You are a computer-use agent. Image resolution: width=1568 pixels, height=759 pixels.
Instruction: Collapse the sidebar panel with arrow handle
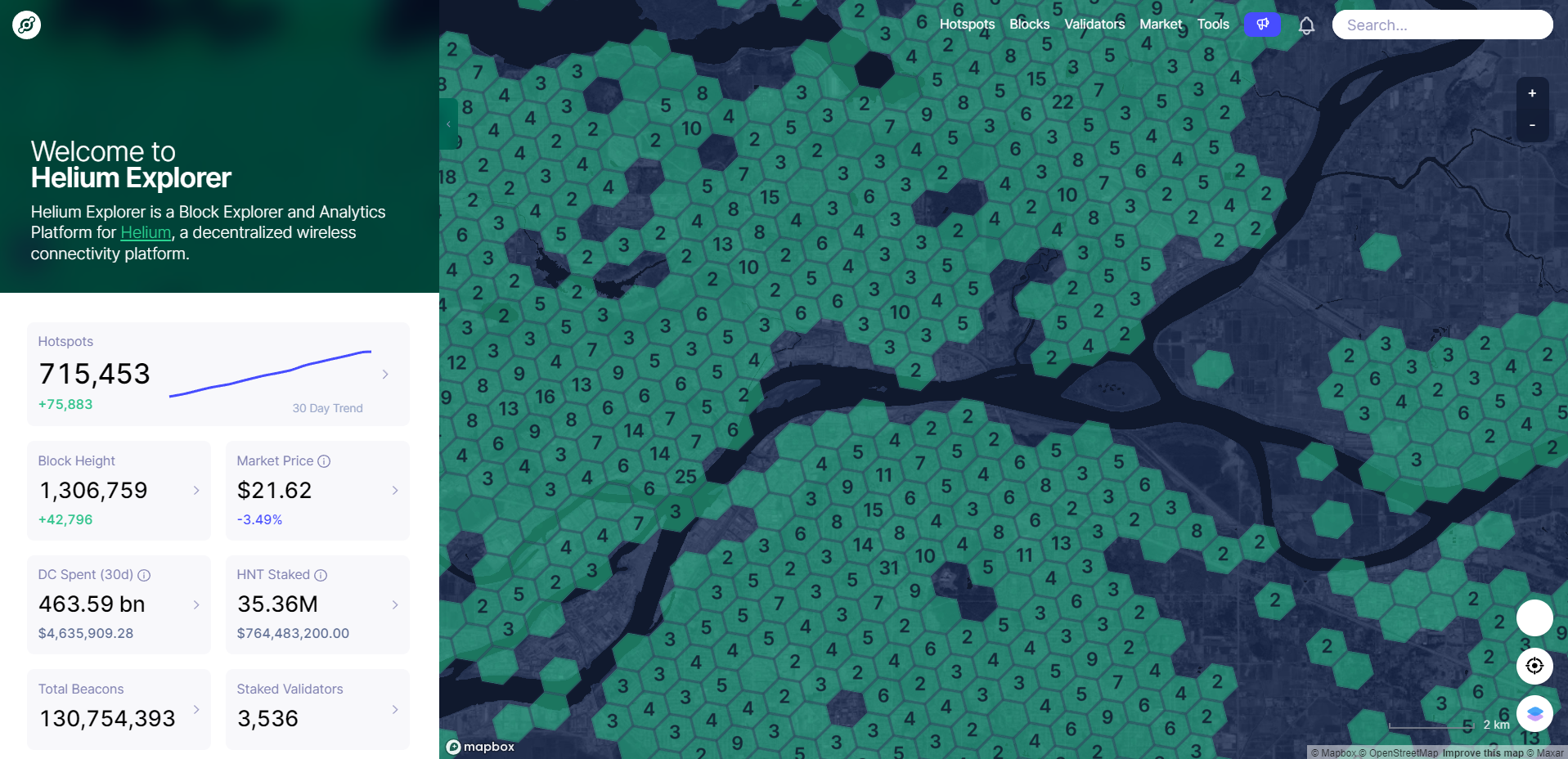(448, 124)
